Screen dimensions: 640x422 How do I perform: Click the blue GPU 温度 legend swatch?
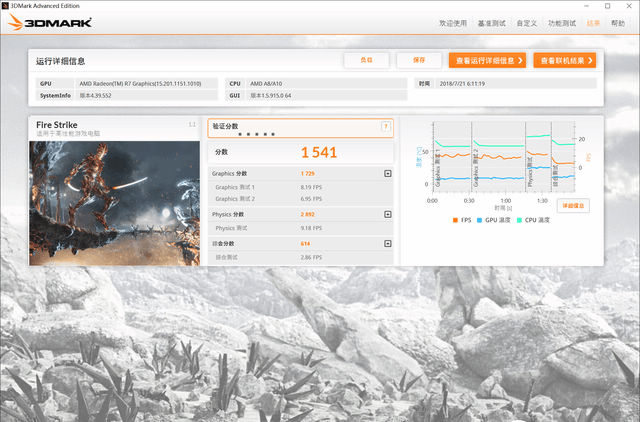[479, 220]
